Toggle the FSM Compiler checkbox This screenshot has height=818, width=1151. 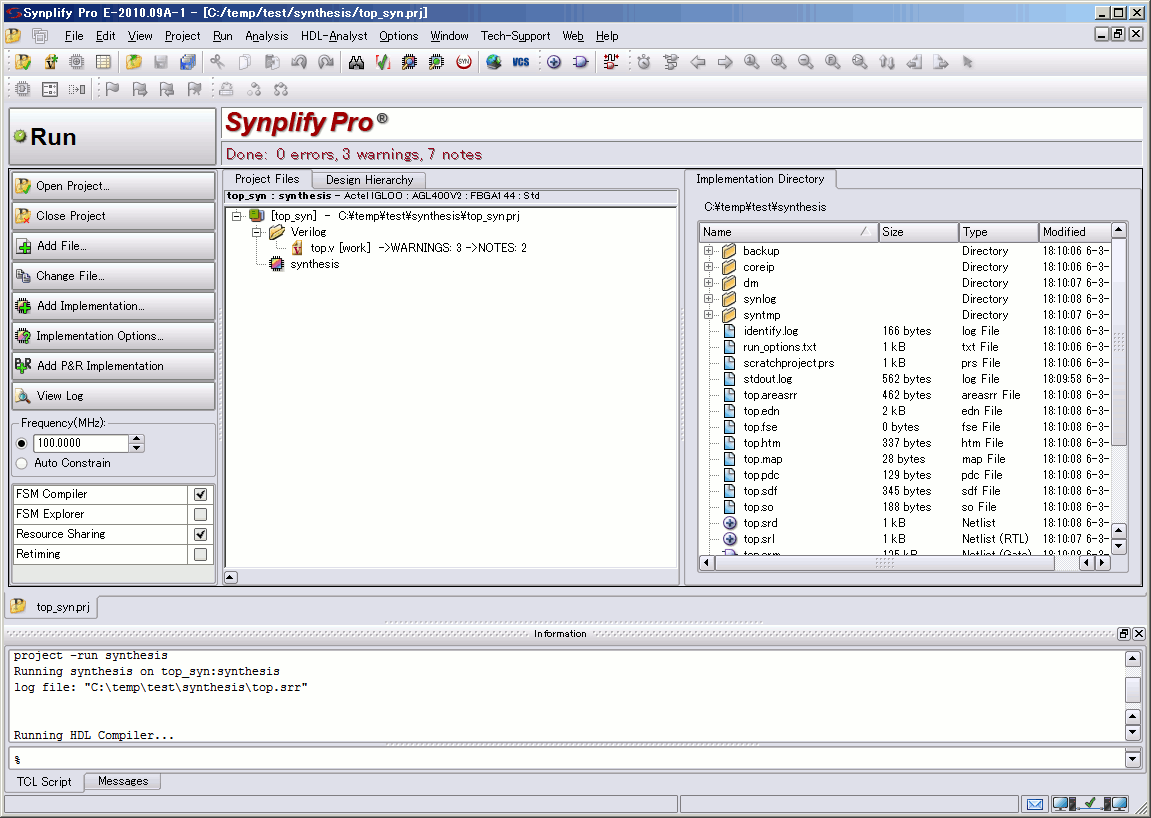coord(200,494)
